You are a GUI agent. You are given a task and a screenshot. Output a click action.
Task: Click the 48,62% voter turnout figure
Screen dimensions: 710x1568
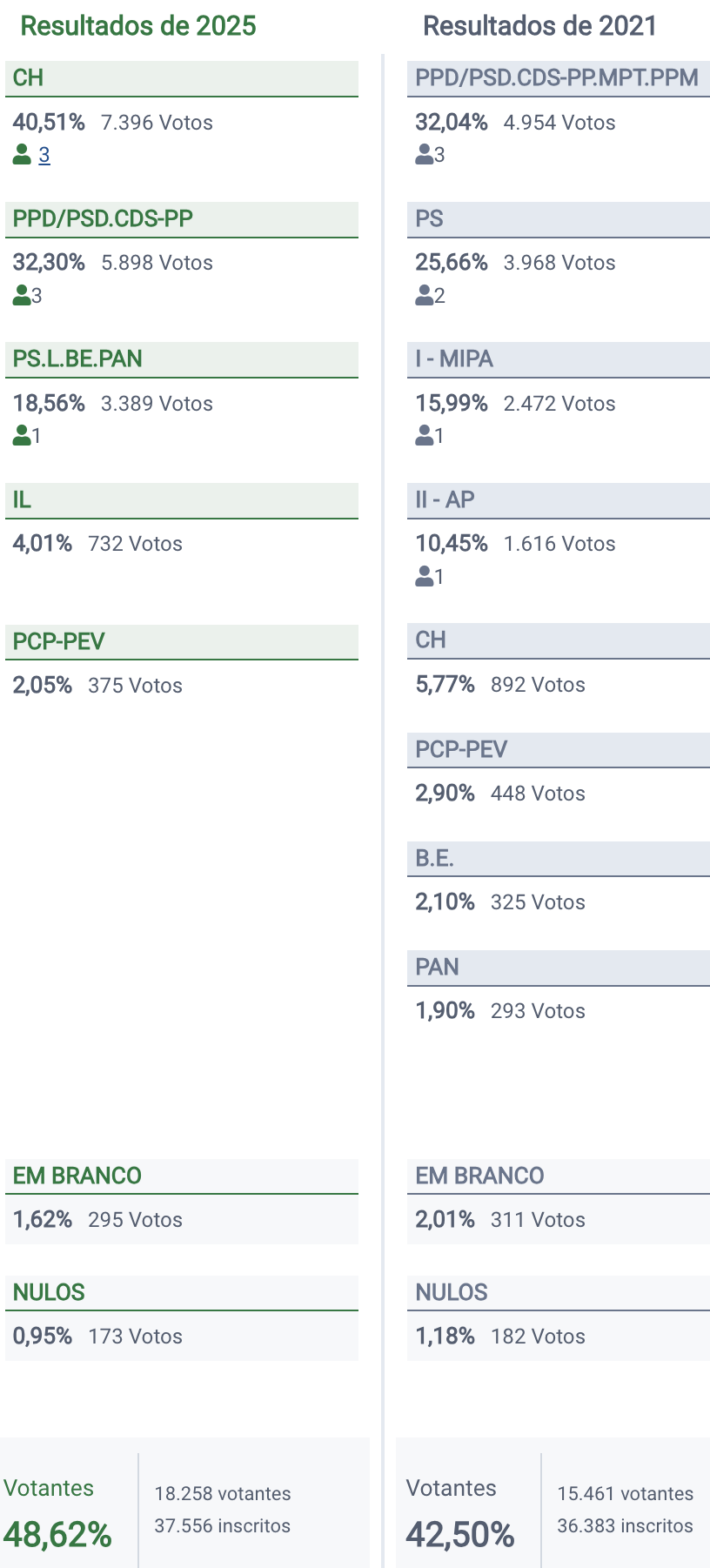[x=57, y=1535]
